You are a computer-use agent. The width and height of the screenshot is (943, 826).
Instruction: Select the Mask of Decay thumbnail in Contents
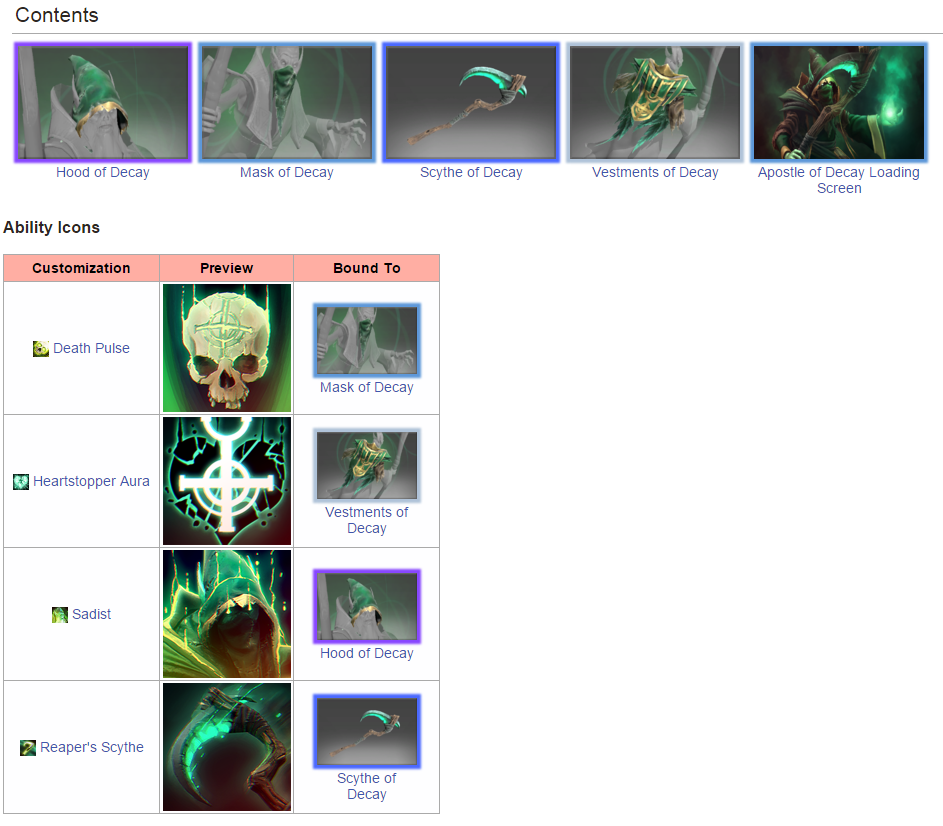pyautogui.click(x=287, y=102)
